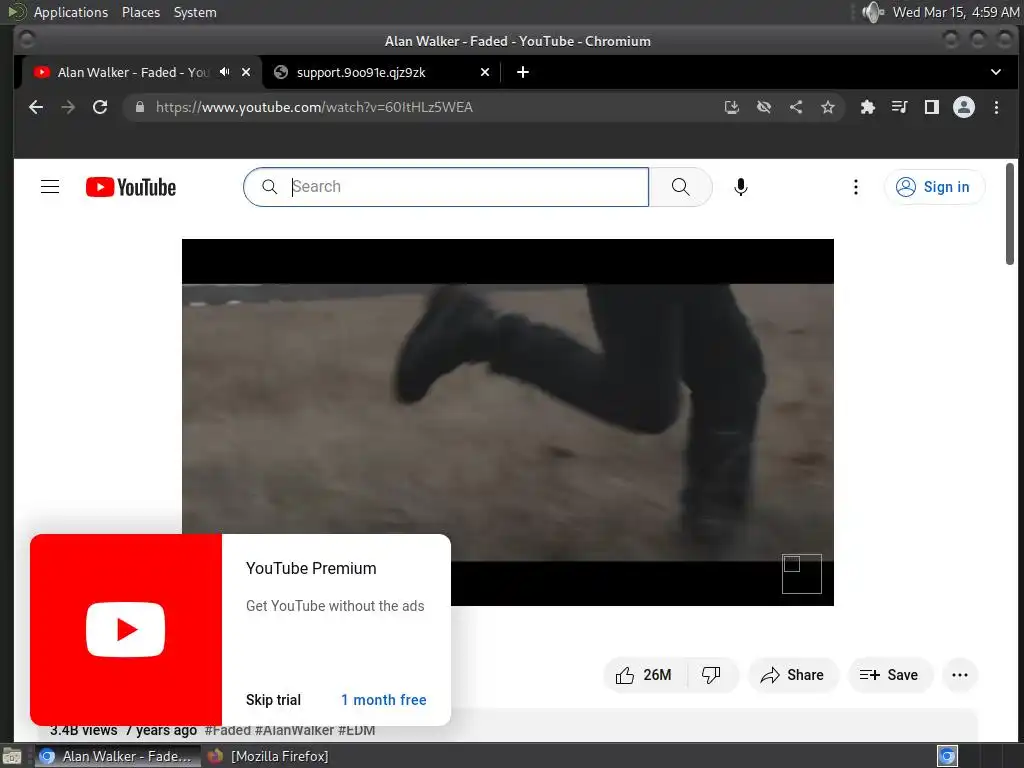Select Mozilla Firefox taskbar window button
The width and height of the screenshot is (1024, 768).
(x=269, y=756)
